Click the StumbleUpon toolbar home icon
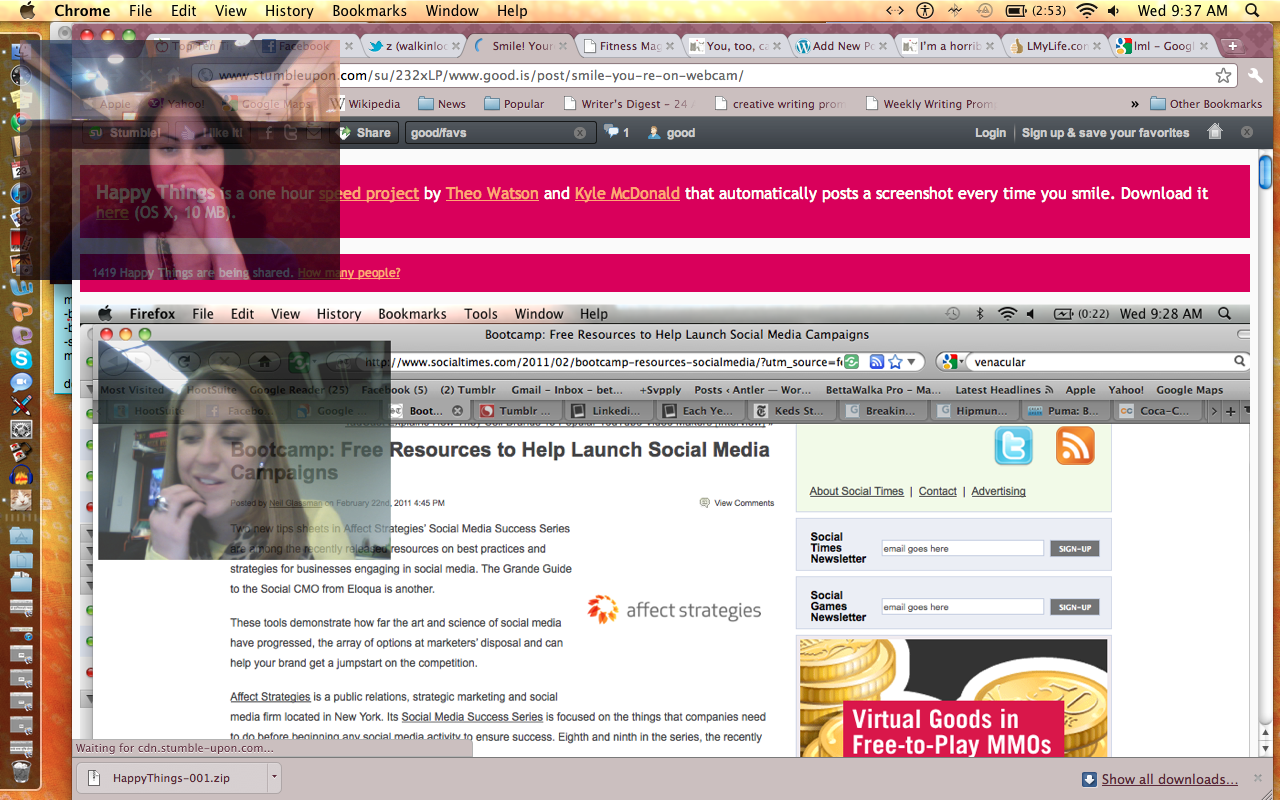The height and width of the screenshot is (800, 1280). 1215,132
